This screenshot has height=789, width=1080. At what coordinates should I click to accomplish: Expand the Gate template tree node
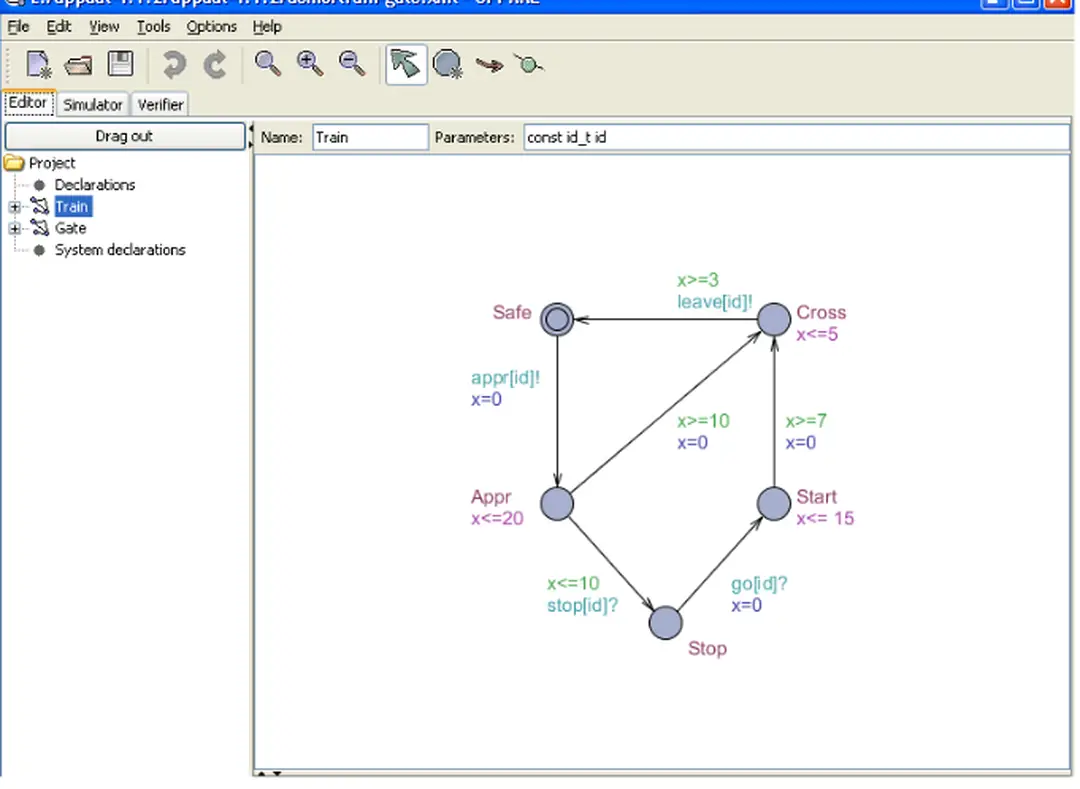click(15, 229)
